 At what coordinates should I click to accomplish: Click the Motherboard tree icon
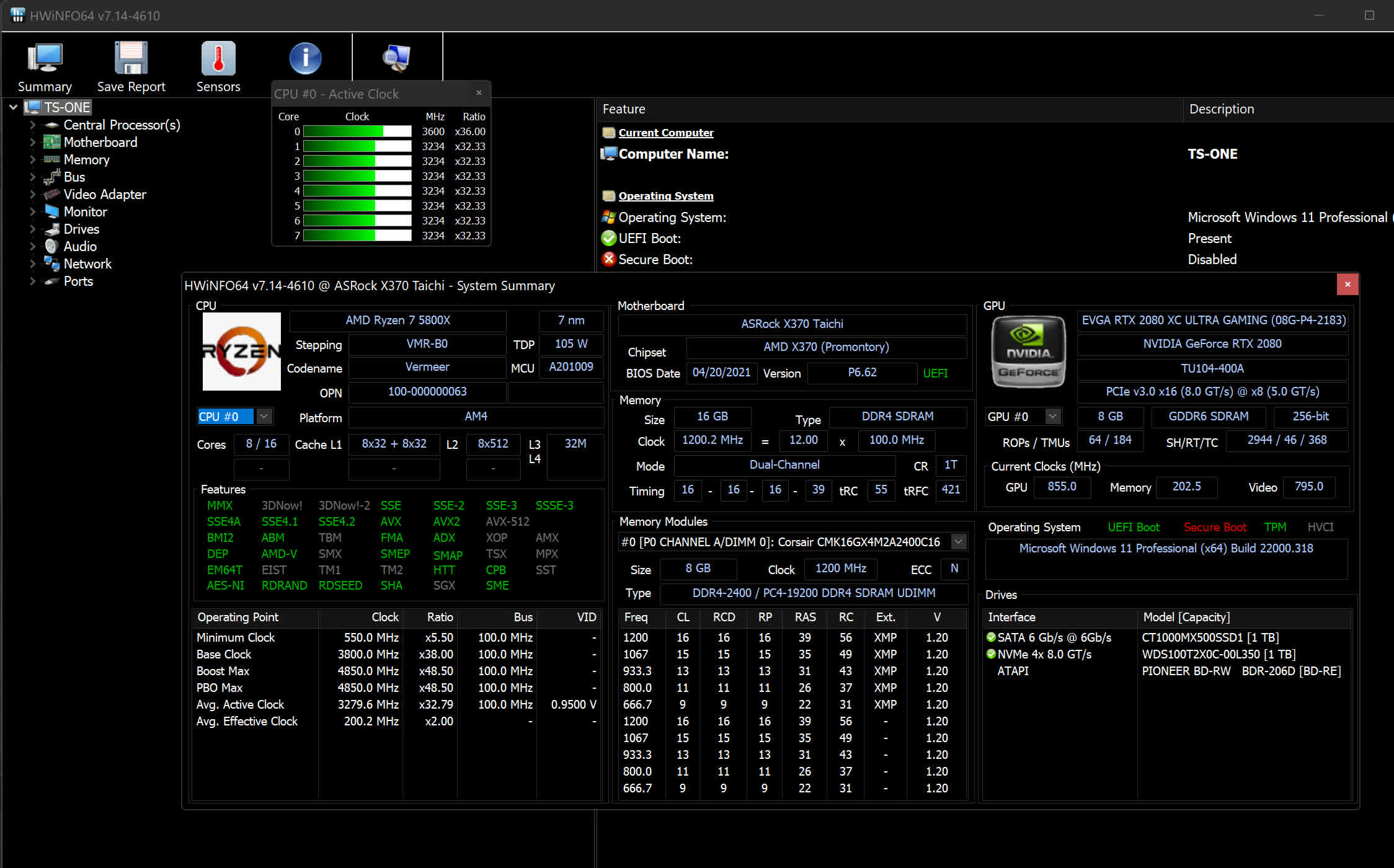(51, 143)
